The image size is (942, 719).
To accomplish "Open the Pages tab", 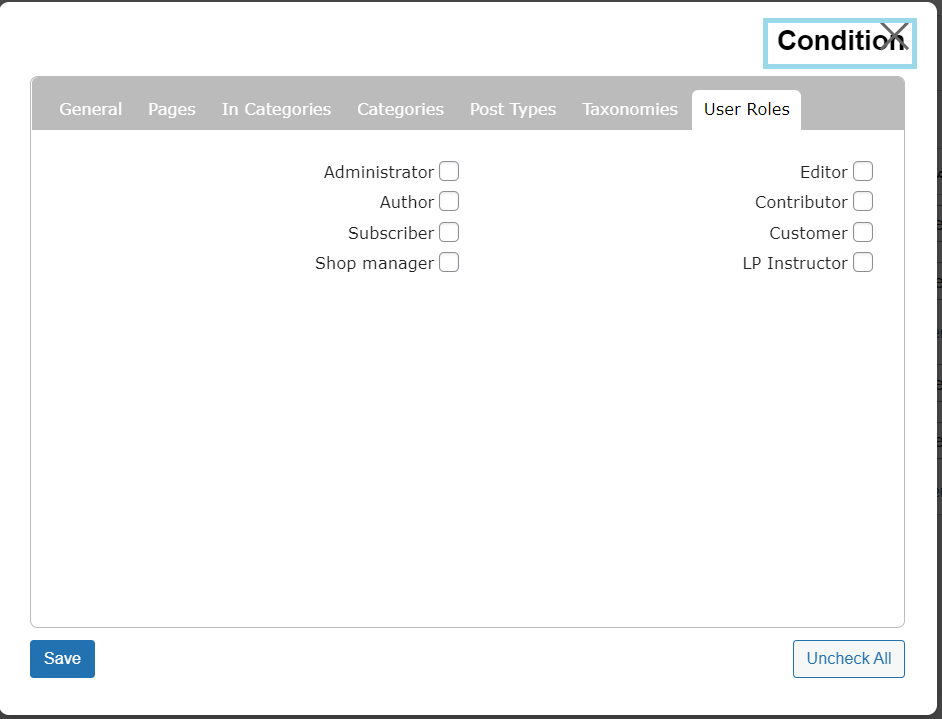I will tap(172, 110).
